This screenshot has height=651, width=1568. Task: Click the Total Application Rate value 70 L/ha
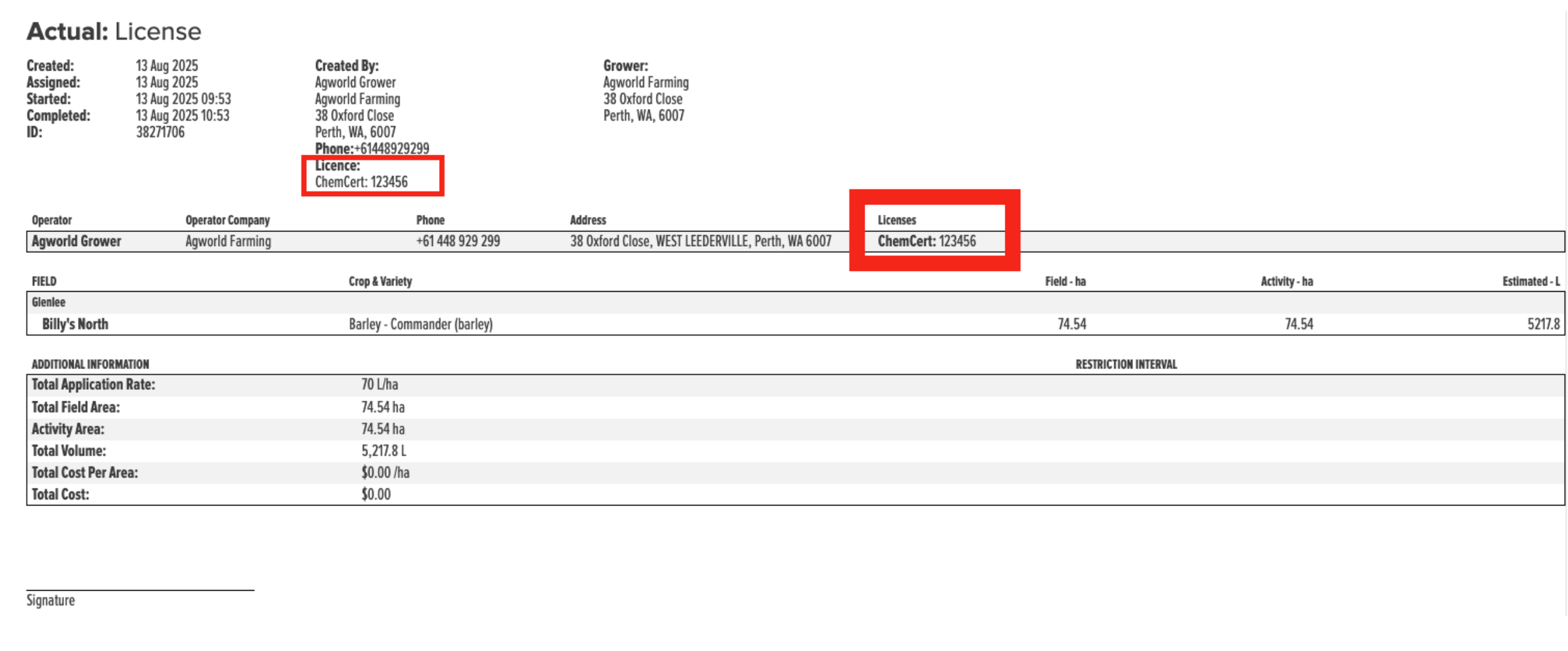pyautogui.click(x=379, y=384)
